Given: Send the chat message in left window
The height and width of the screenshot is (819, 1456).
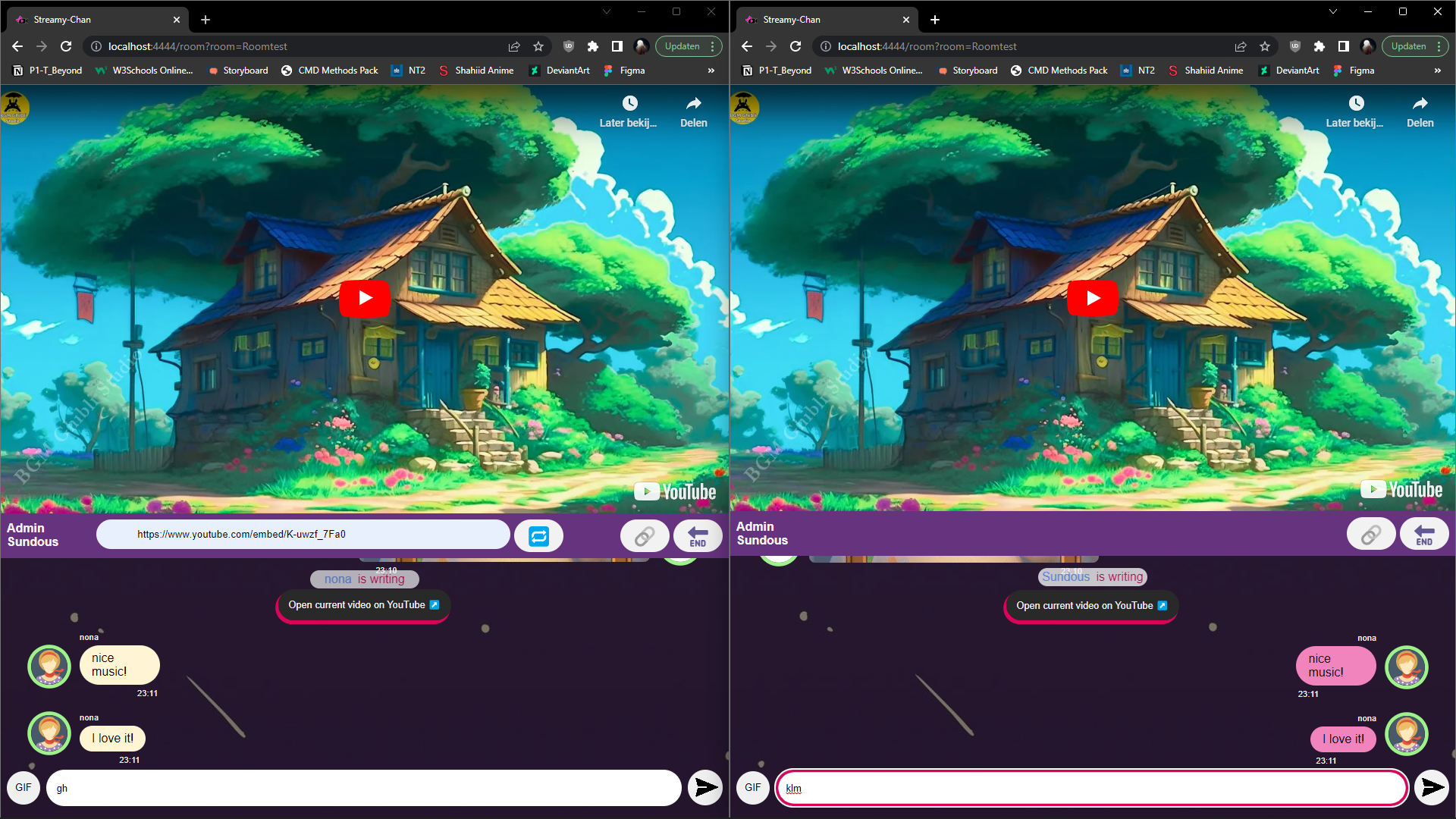Looking at the screenshot, I should (705, 788).
